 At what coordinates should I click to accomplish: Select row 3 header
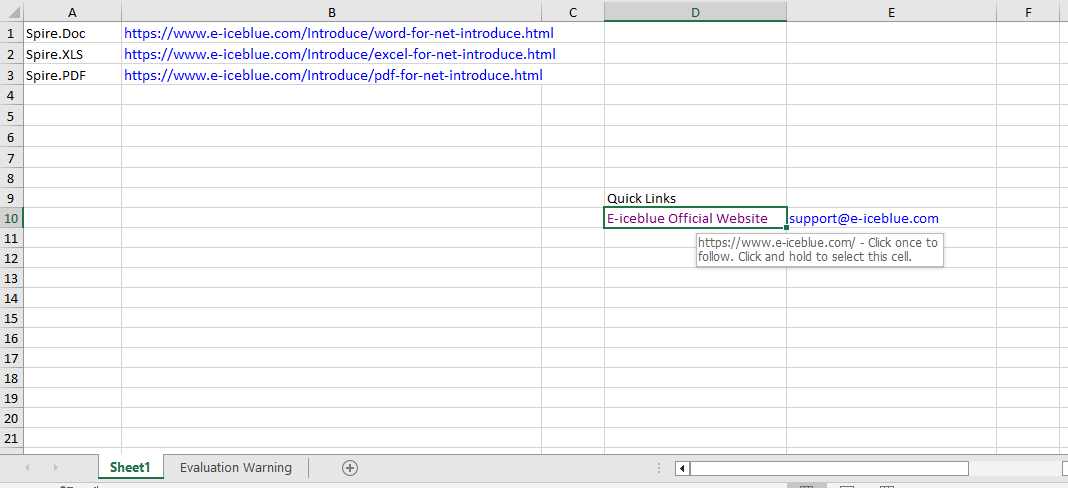click(x=11, y=75)
